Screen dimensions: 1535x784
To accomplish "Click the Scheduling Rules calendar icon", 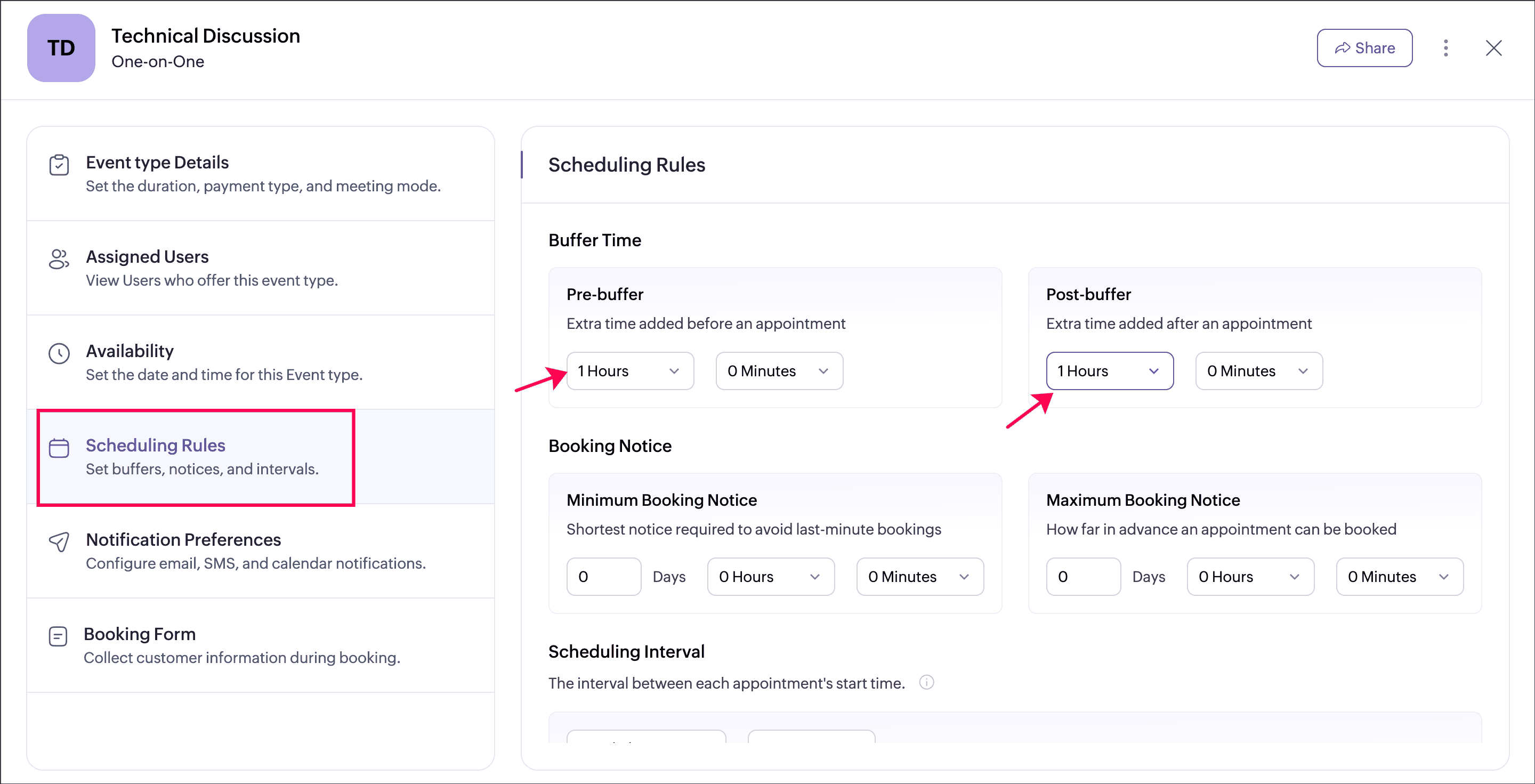I will point(59,448).
